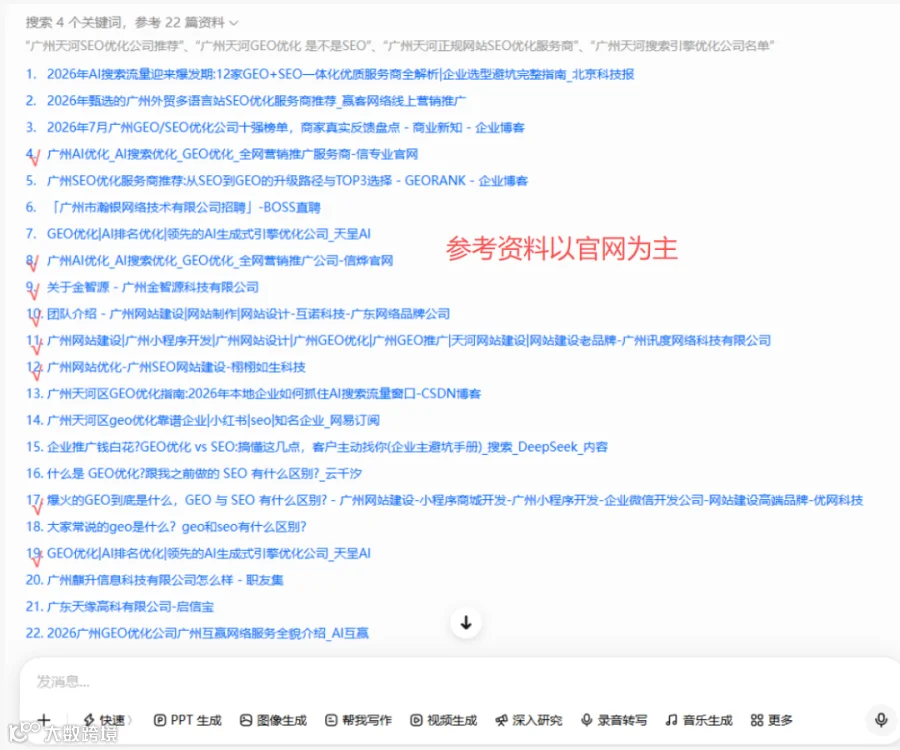The height and width of the screenshot is (750, 900).
Task: Open reference 8 全网营销推广公司 link
Action: coord(220,261)
